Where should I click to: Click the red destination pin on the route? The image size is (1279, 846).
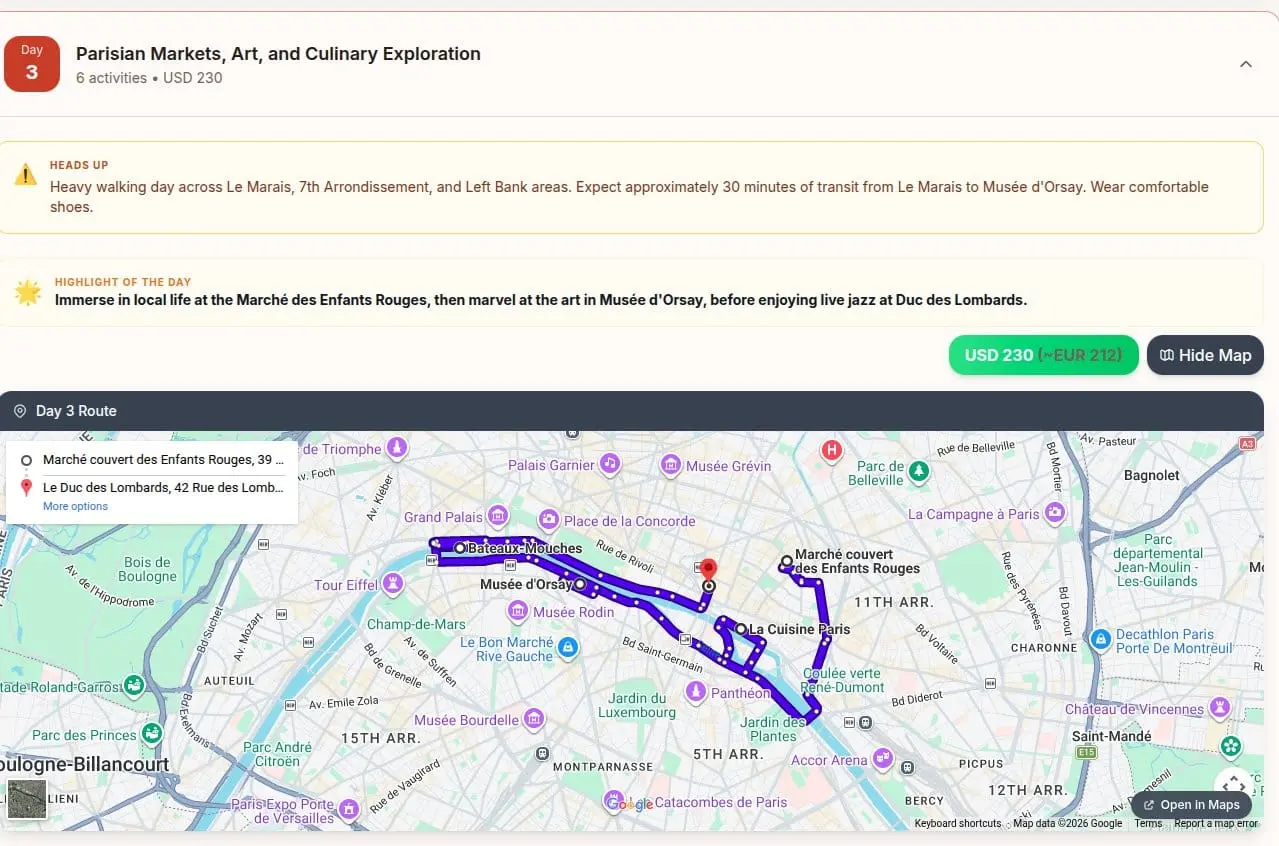pyautogui.click(x=709, y=570)
